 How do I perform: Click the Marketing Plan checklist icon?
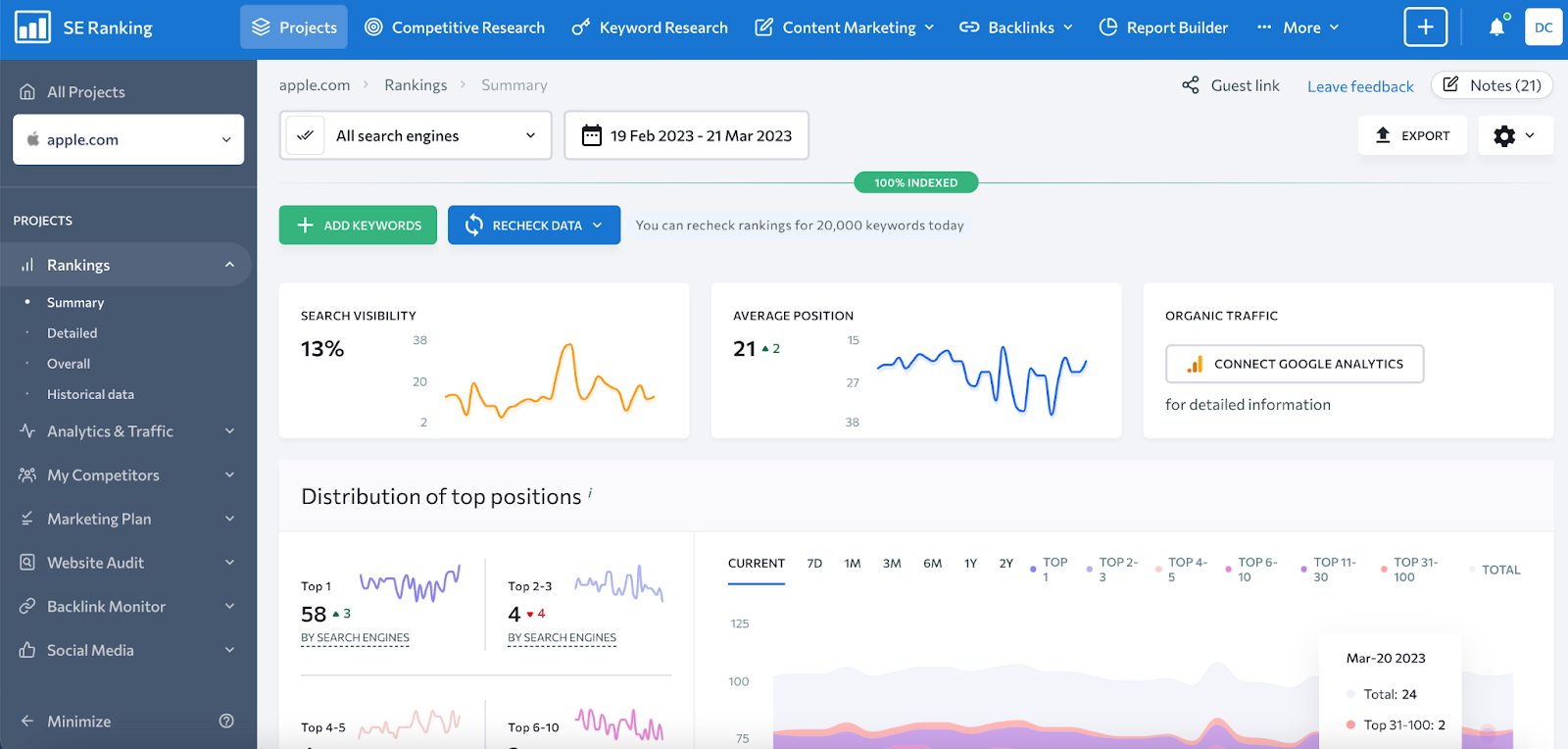click(27, 519)
